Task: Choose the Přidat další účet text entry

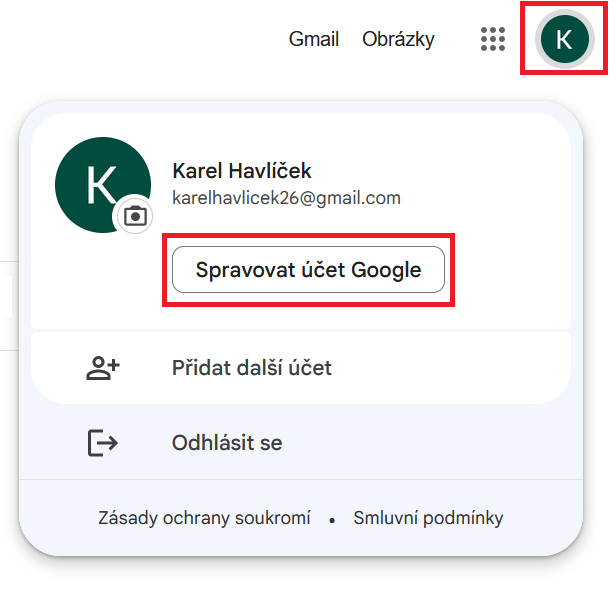Action: pyautogui.click(x=252, y=368)
